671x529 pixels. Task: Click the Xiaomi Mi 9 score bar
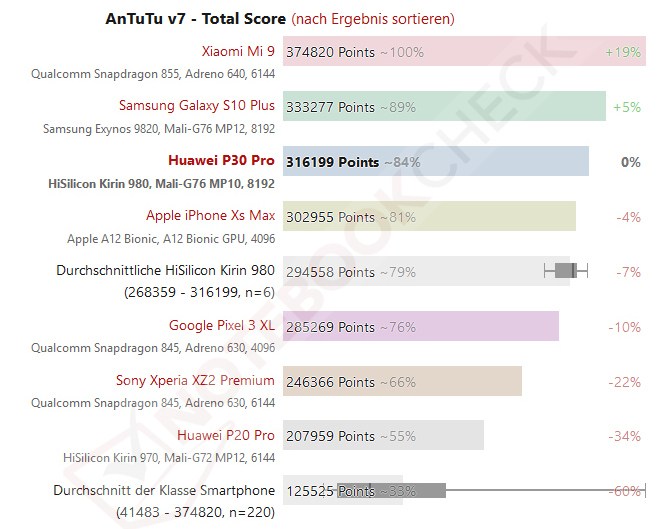(x=500, y=52)
